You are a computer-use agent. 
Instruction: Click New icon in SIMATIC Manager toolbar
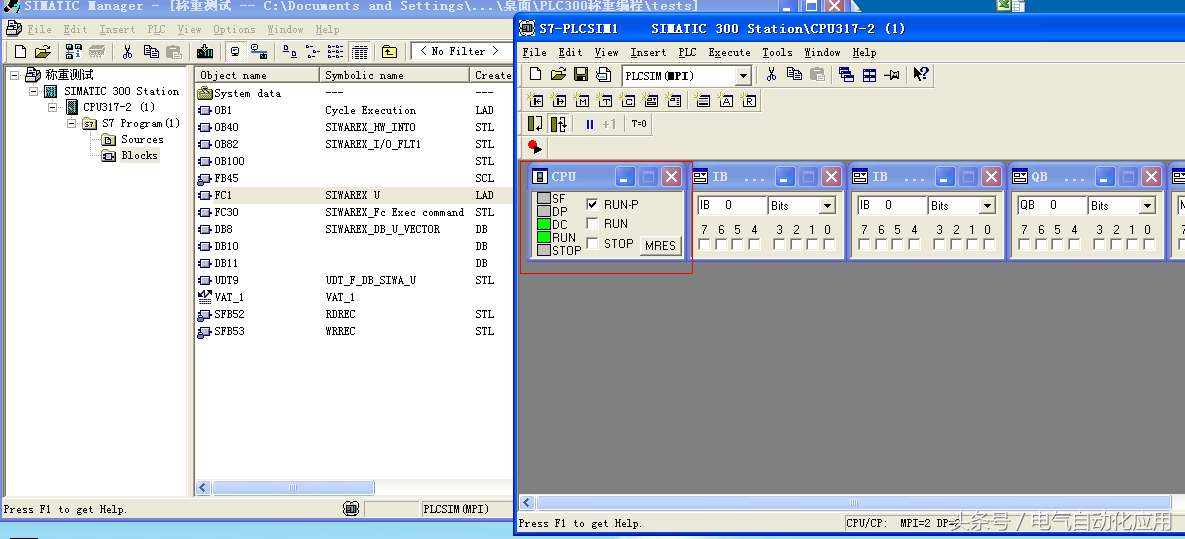[20, 51]
